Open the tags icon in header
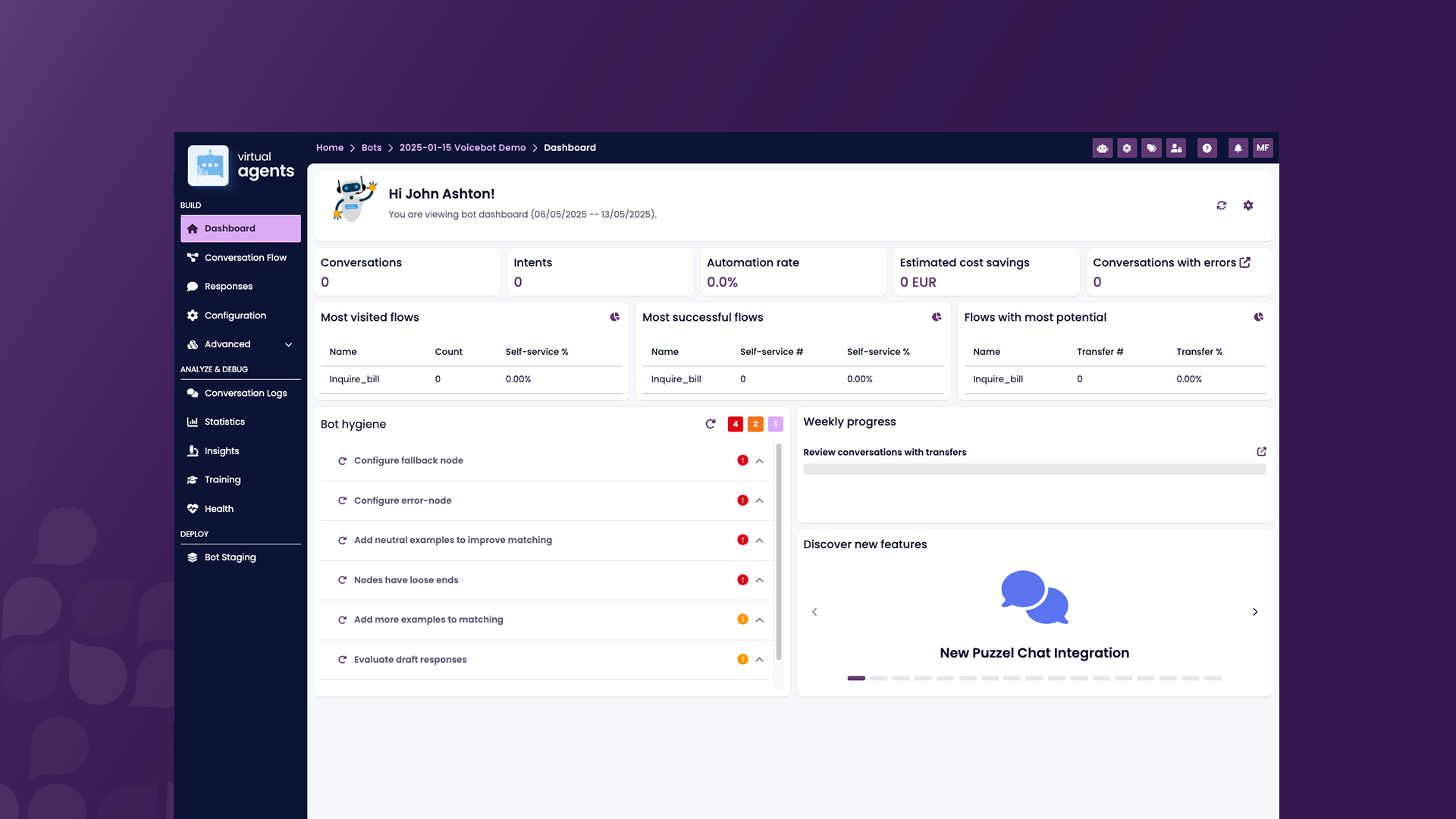 click(1151, 148)
